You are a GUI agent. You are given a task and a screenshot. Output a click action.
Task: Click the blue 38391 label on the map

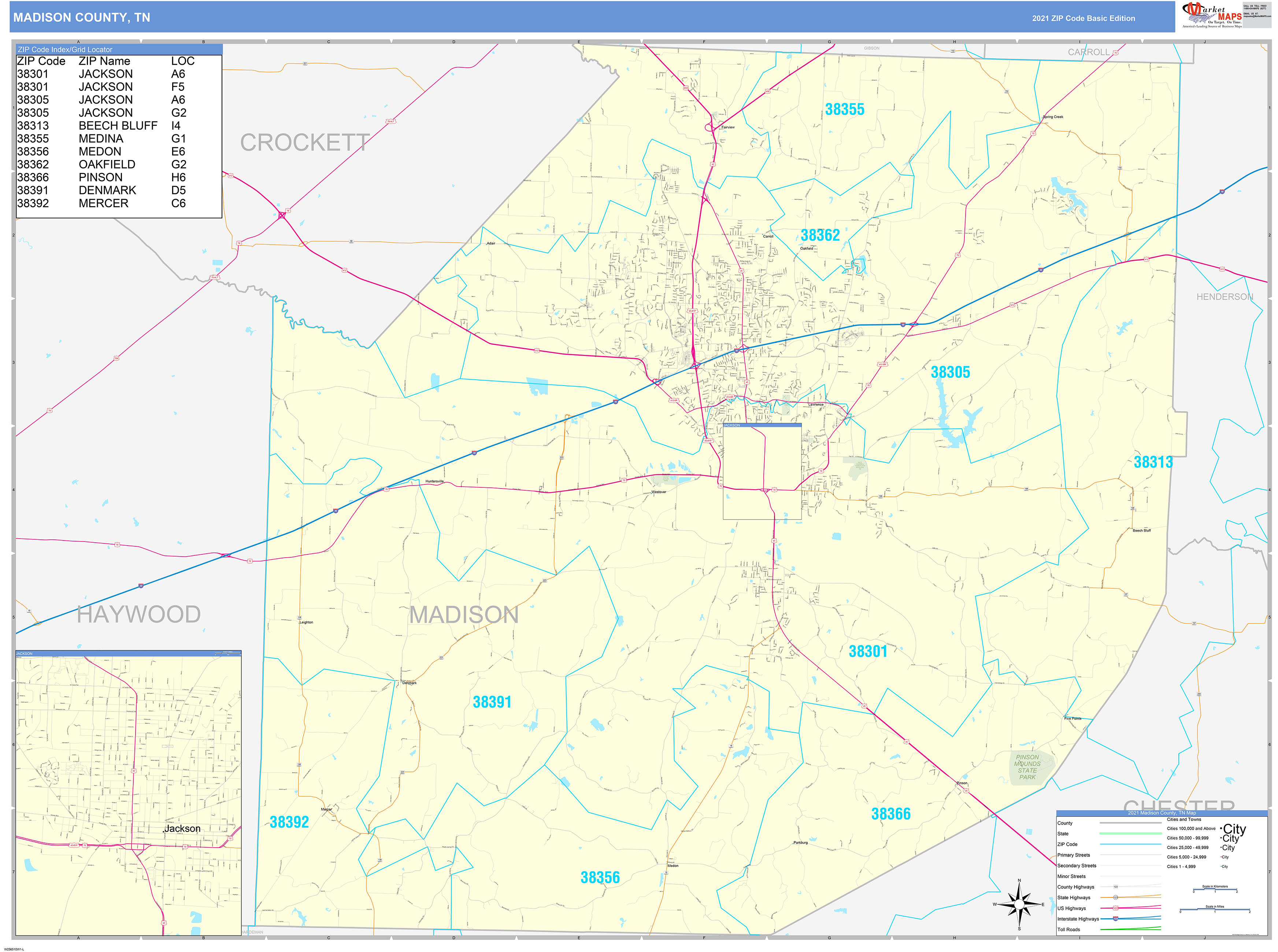pyautogui.click(x=492, y=703)
